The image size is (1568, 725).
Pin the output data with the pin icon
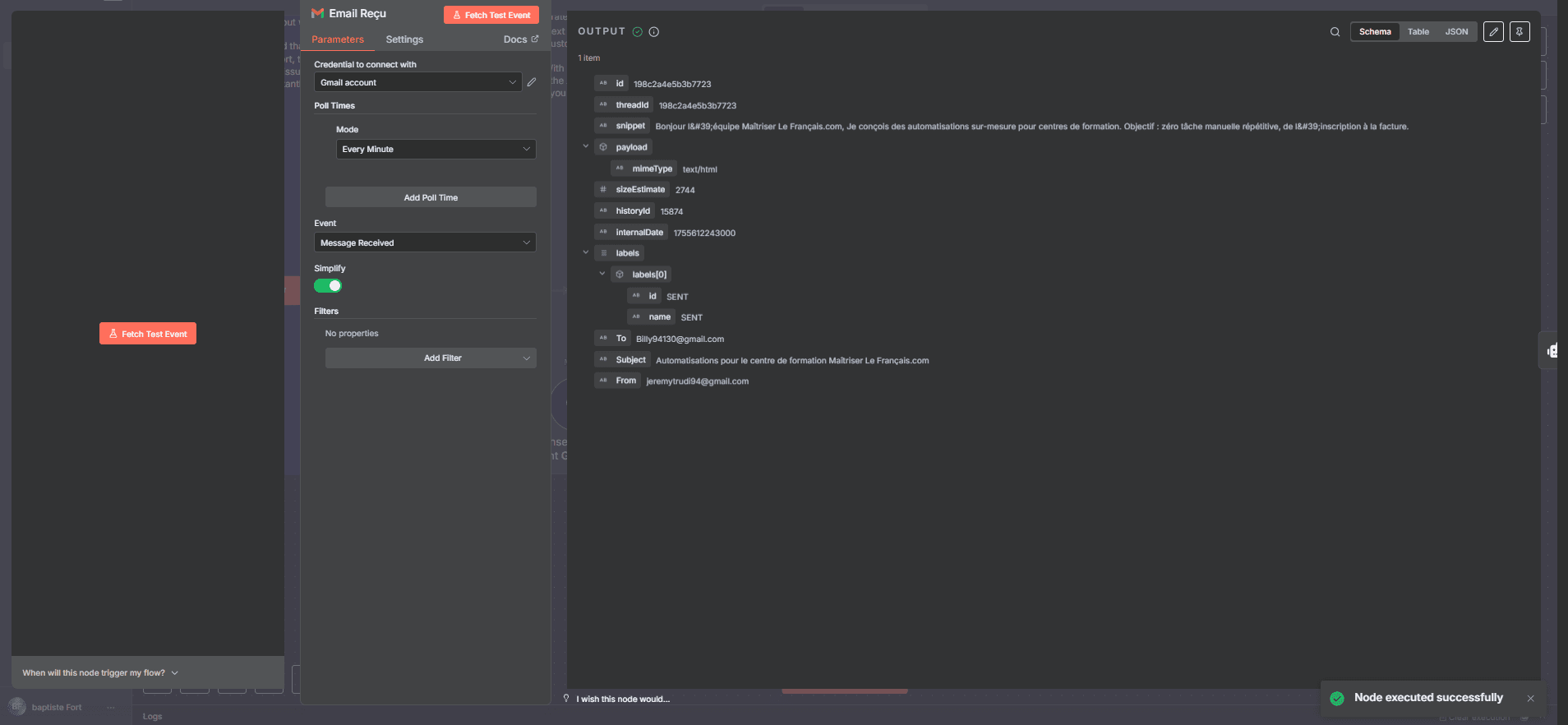[1520, 32]
